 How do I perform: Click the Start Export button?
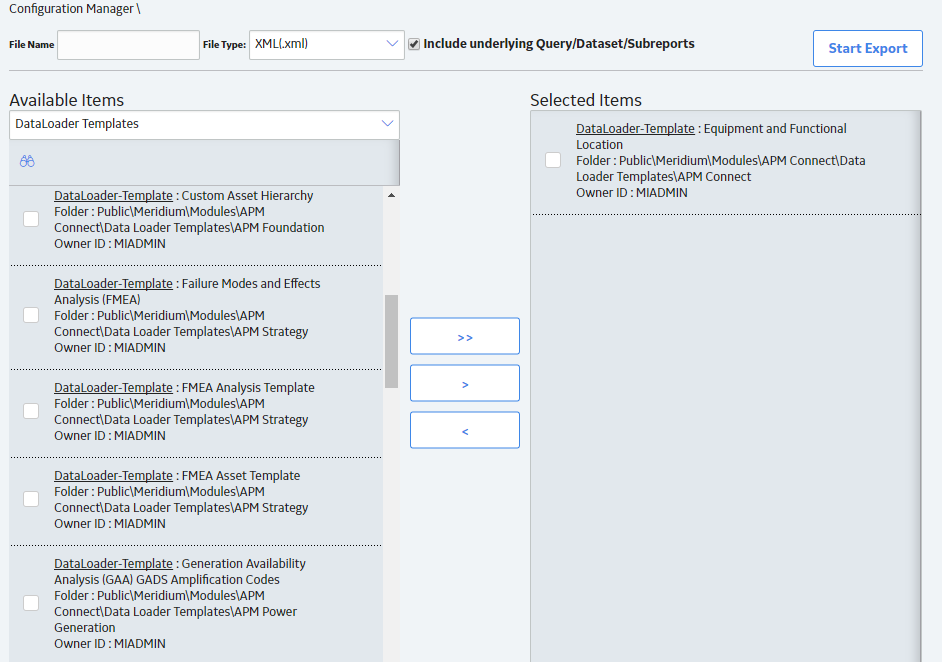point(868,49)
